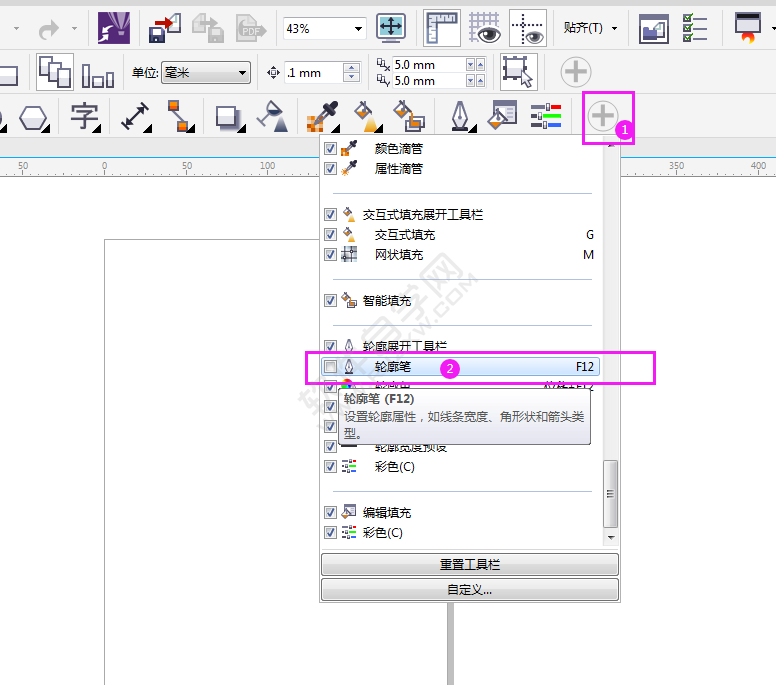This screenshot has width=776, height=685.
Task: Select the Connector tool
Action: tap(180, 117)
